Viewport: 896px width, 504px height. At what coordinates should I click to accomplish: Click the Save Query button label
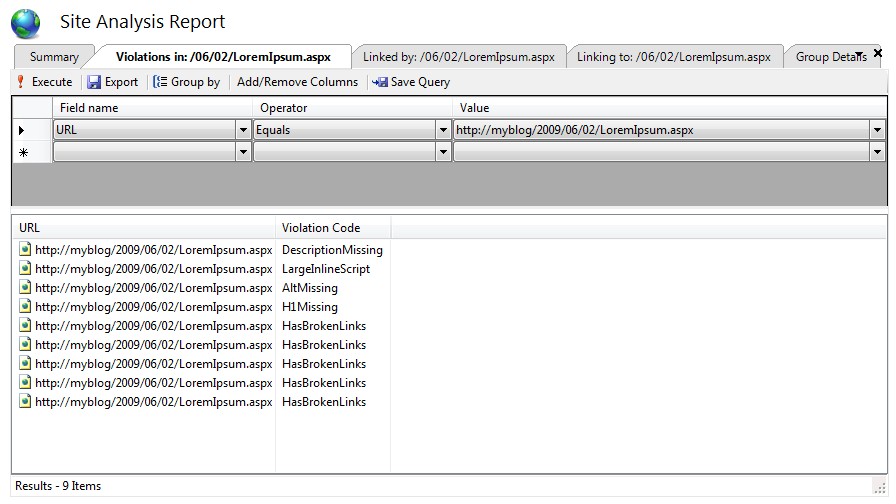pyautogui.click(x=421, y=82)
